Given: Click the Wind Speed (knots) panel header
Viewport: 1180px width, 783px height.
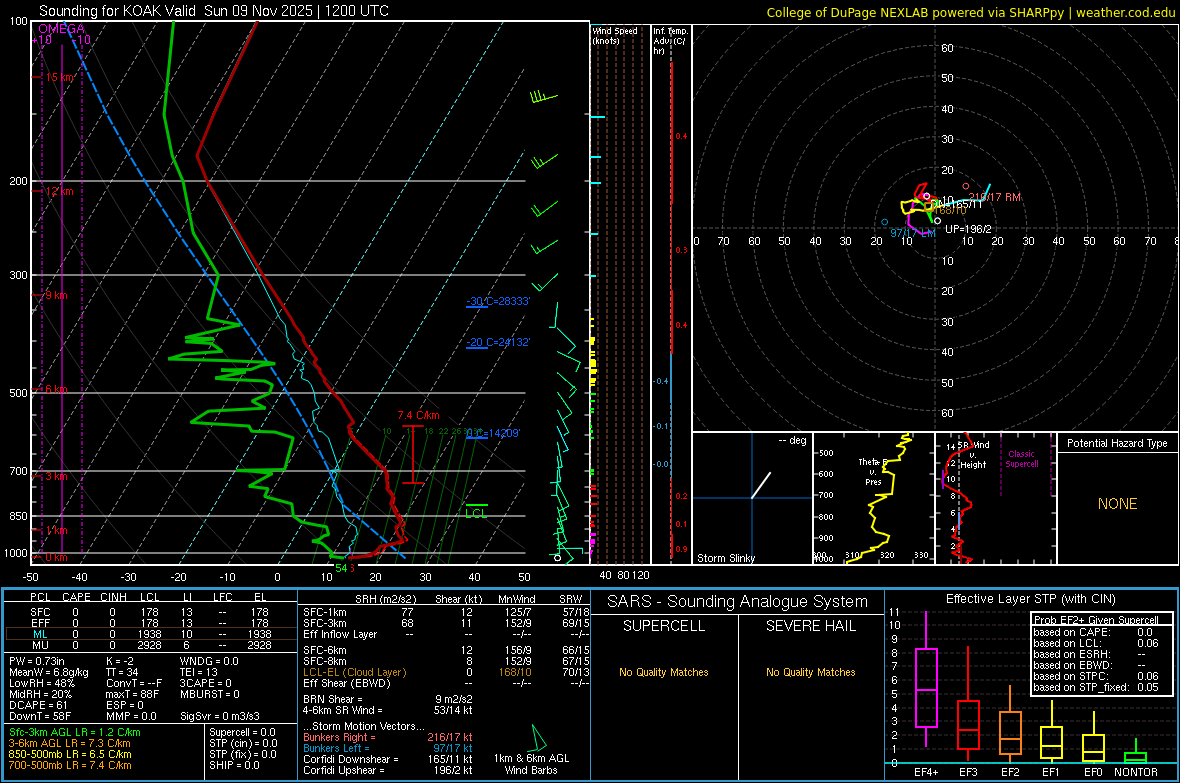Looking at the screenshot, I should (615, 35).
